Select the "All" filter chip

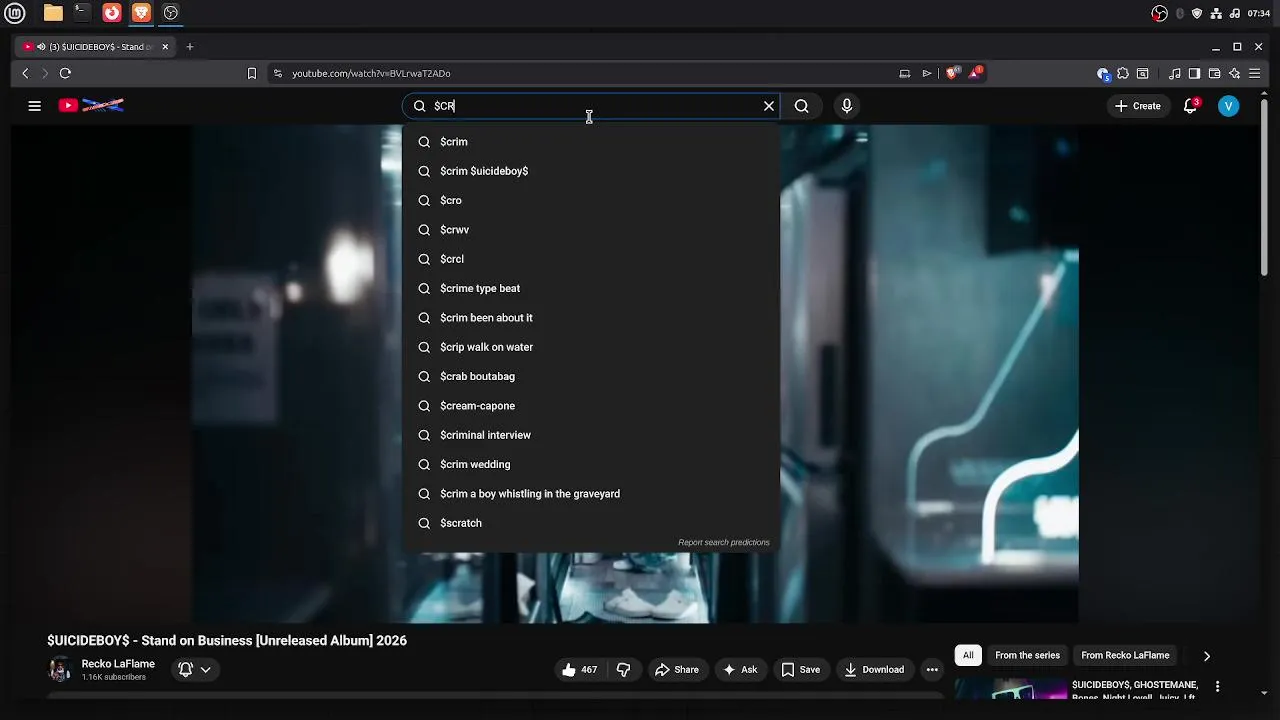click(968, 656)
